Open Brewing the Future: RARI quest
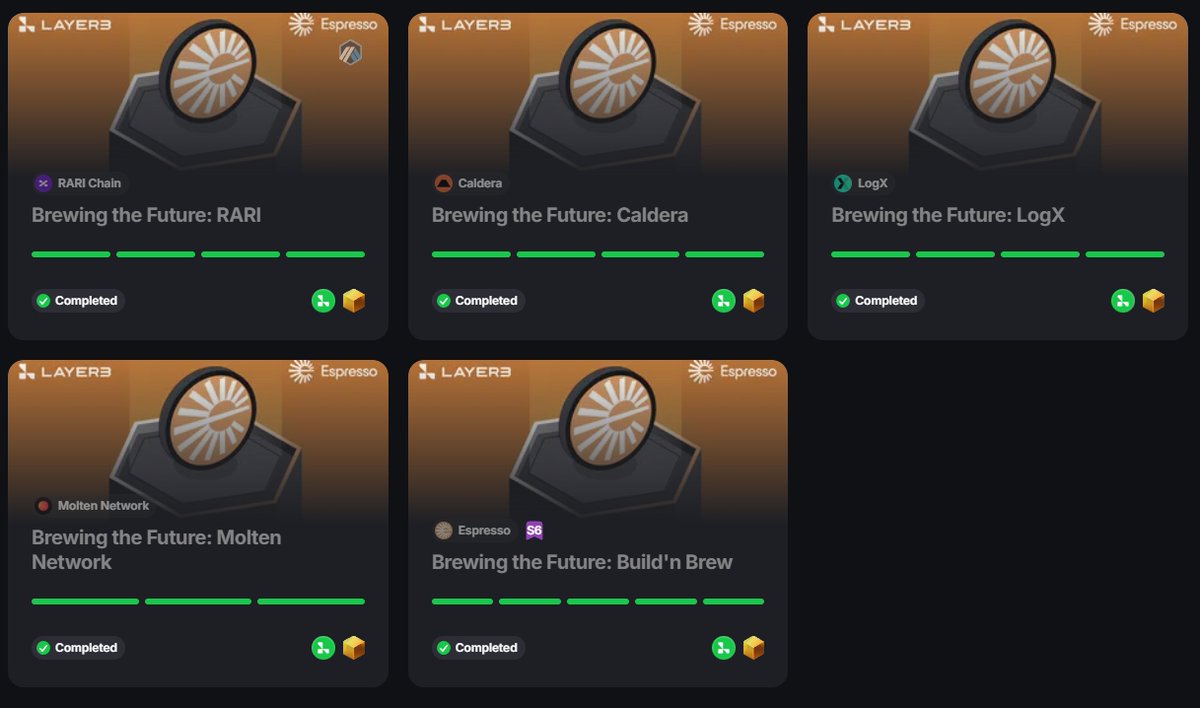The image size is (1200, 708). pyautogui.click(x=146, y=215)
